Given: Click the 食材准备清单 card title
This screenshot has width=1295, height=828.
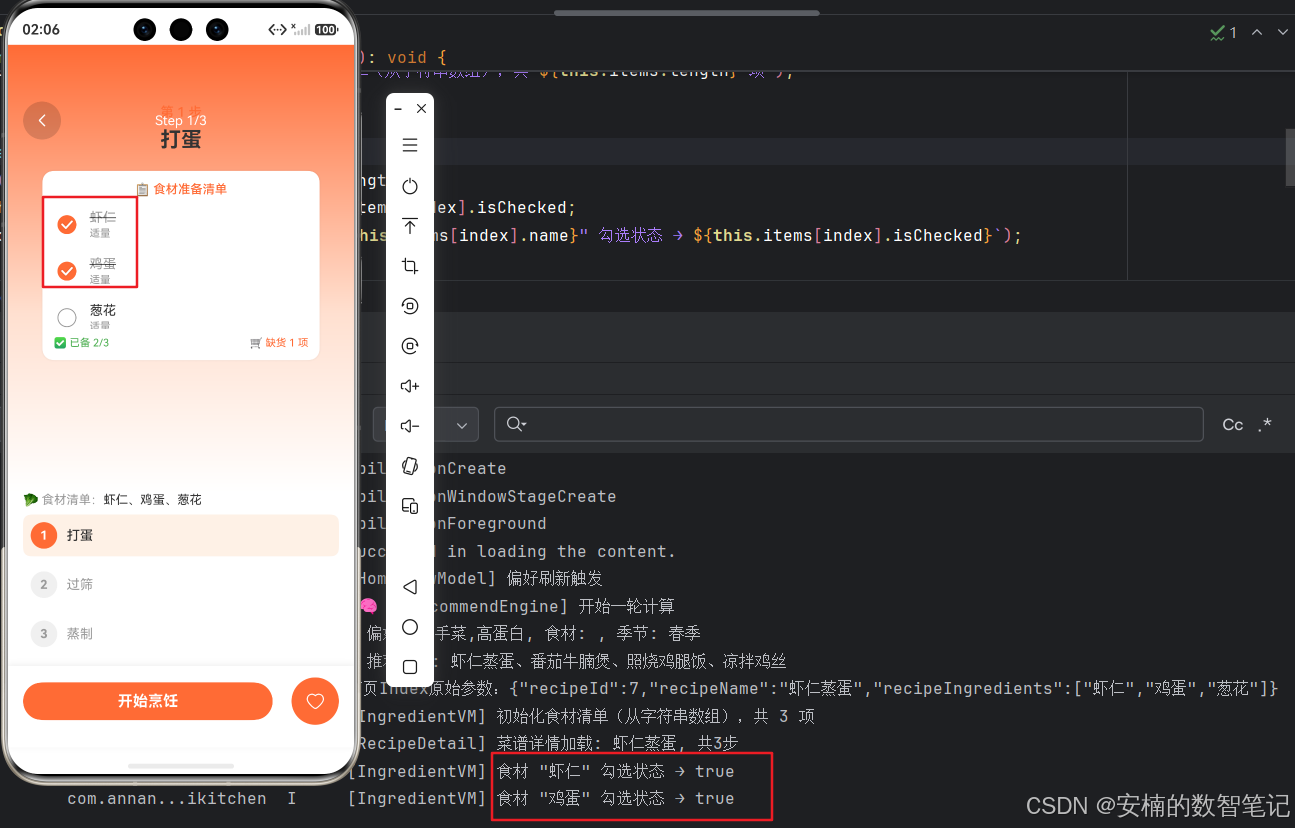Looking at the screenshot, I should point(181,189).
